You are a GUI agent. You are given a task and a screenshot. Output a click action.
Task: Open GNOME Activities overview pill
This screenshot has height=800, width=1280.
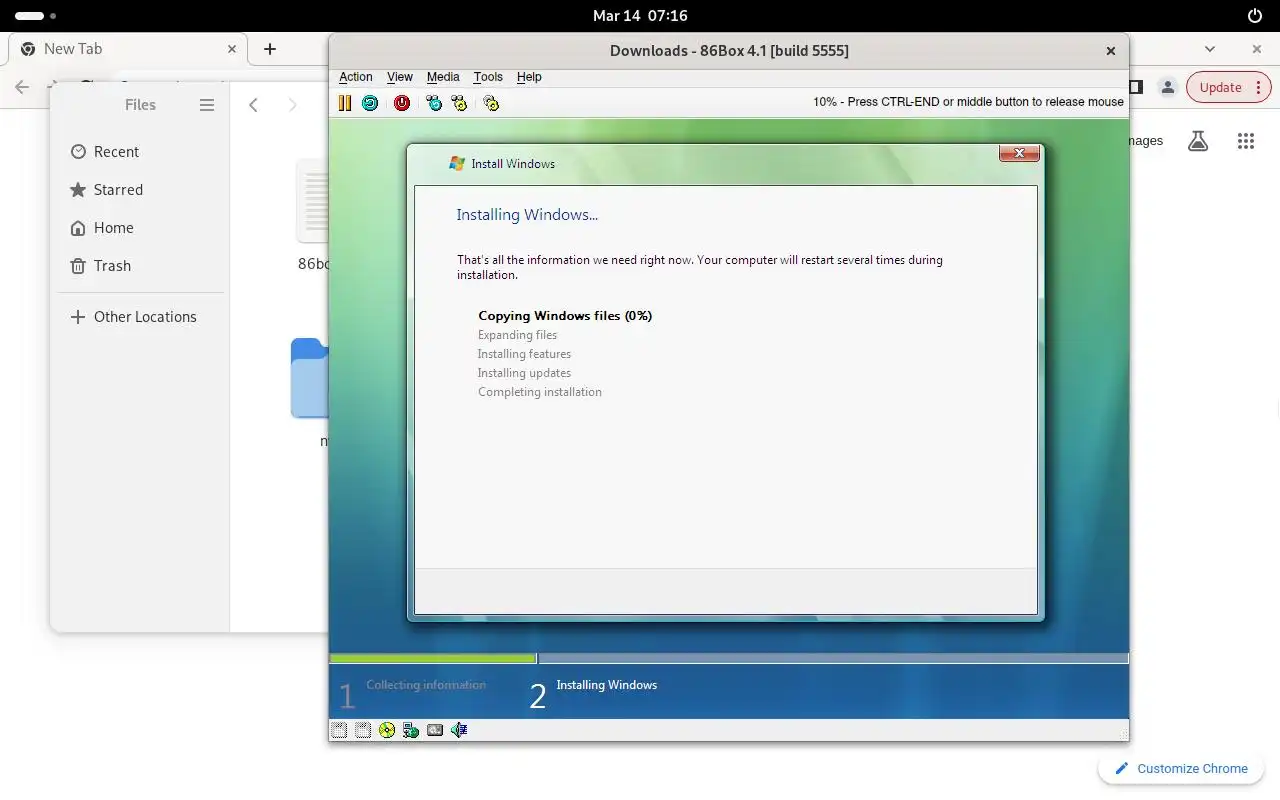click(35, 16)
